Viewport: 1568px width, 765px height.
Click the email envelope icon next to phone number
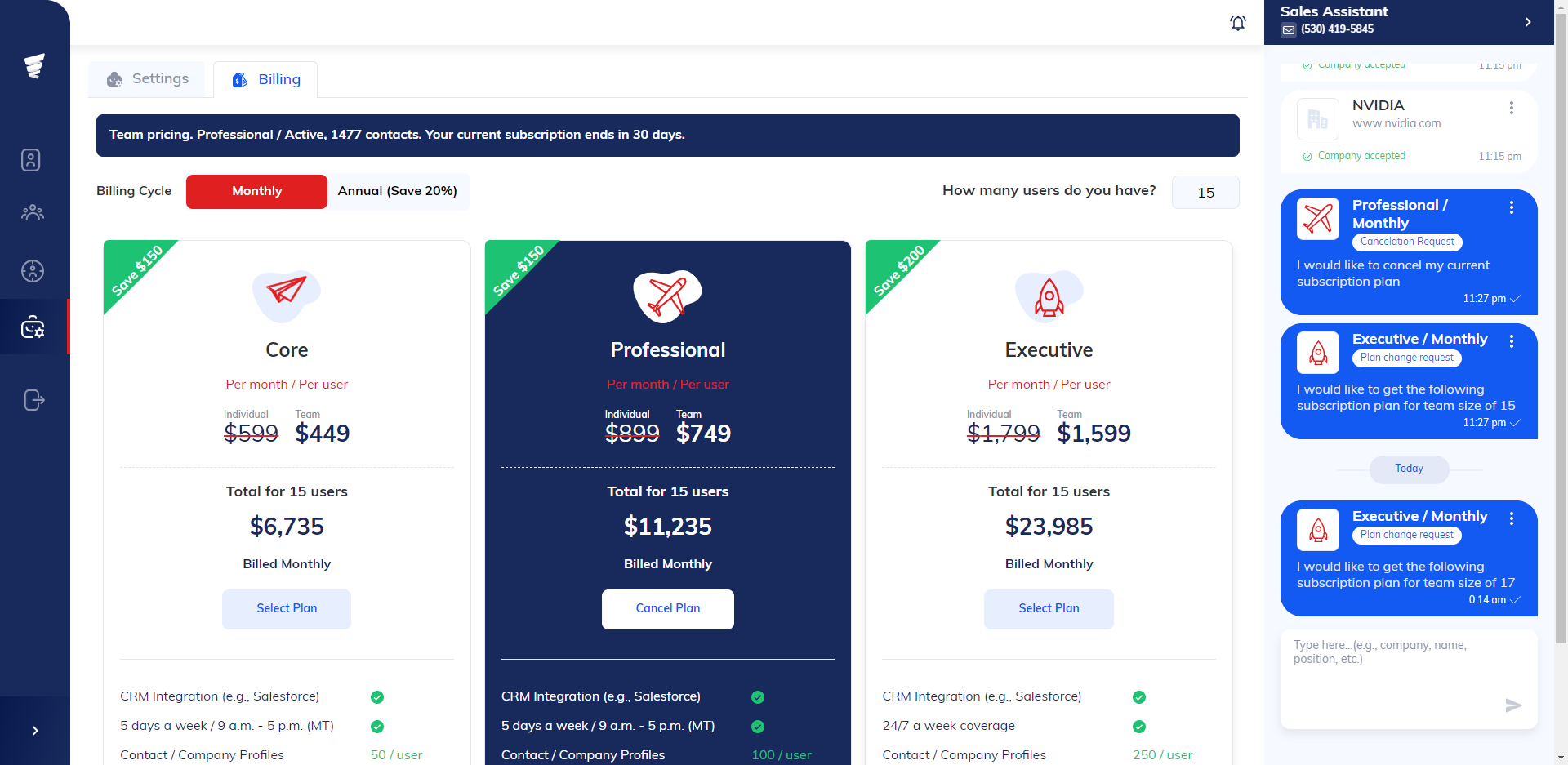coord(1289,29)
